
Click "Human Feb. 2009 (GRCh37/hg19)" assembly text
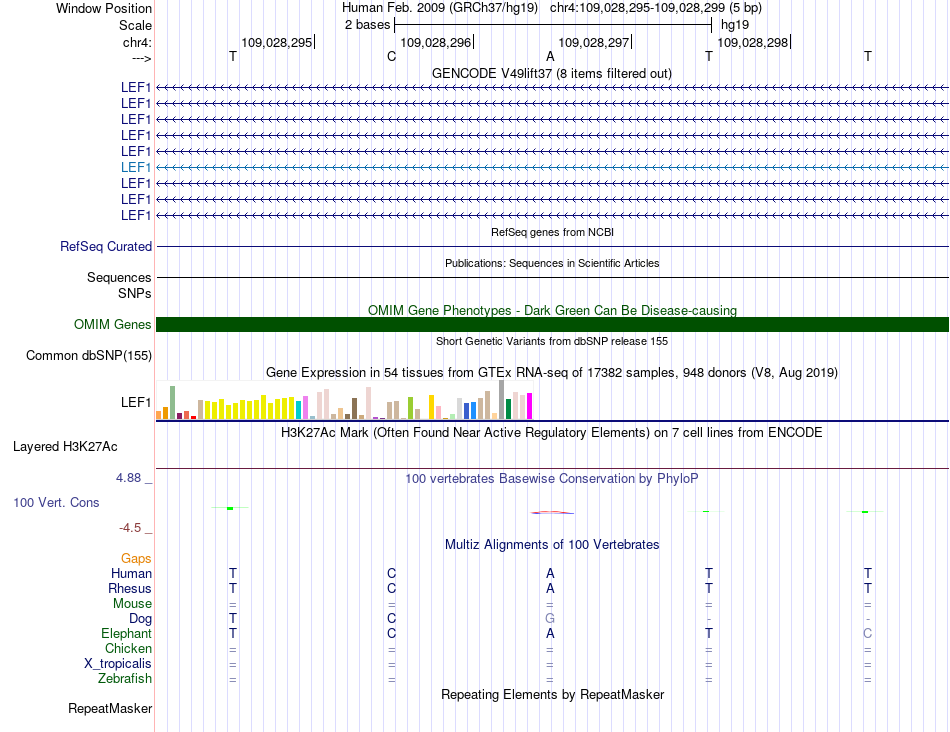440,8
